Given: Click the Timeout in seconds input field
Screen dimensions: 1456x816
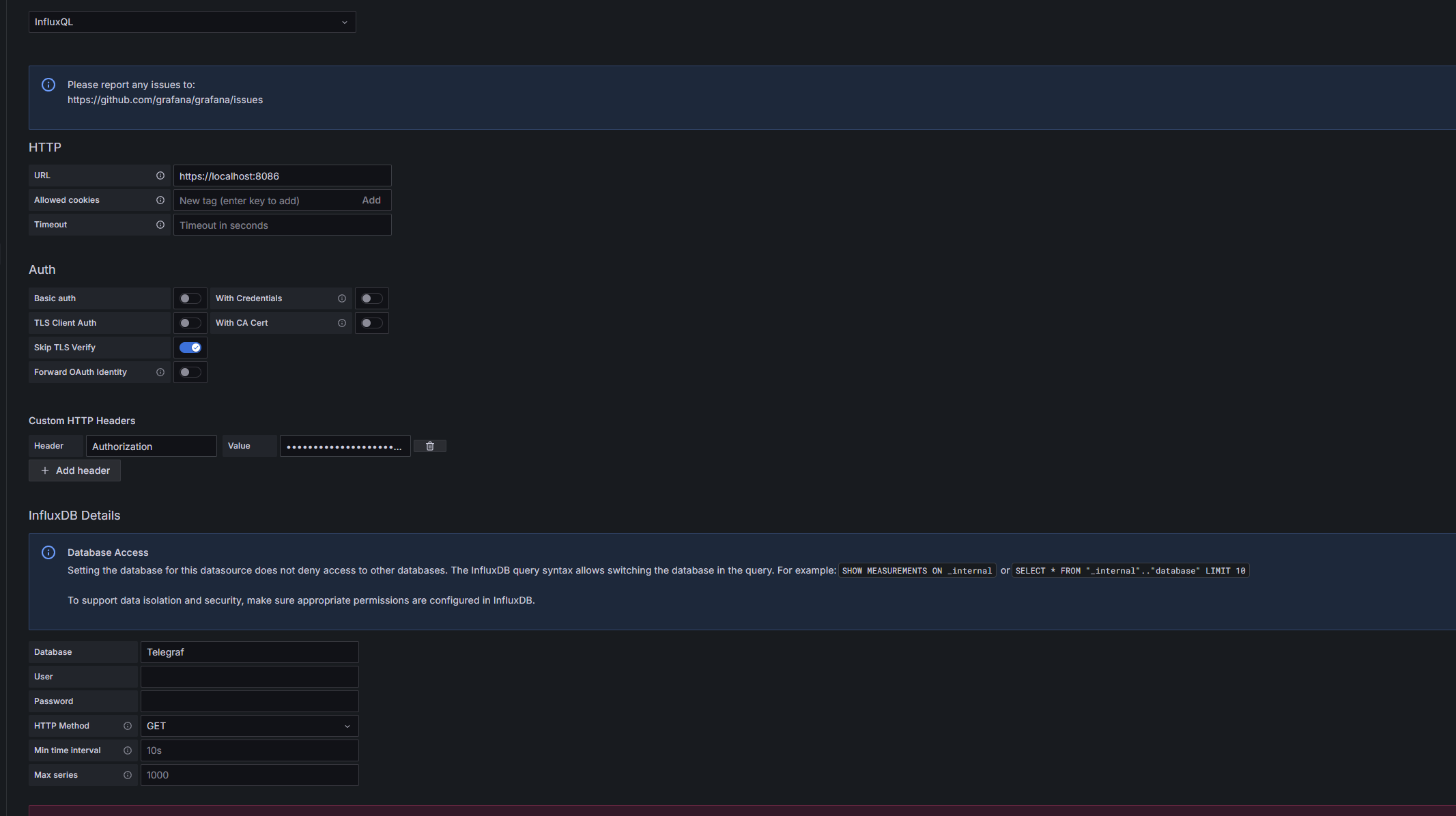Looking at the screenshot, I should (x=282, y=225).
